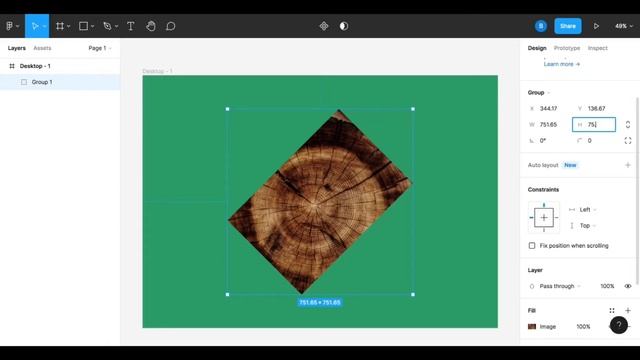Image resolution: width=640 pixels, height=360 pixels.
Task: Click the Group 1 layer icon
Action: (x=24, y=82)
